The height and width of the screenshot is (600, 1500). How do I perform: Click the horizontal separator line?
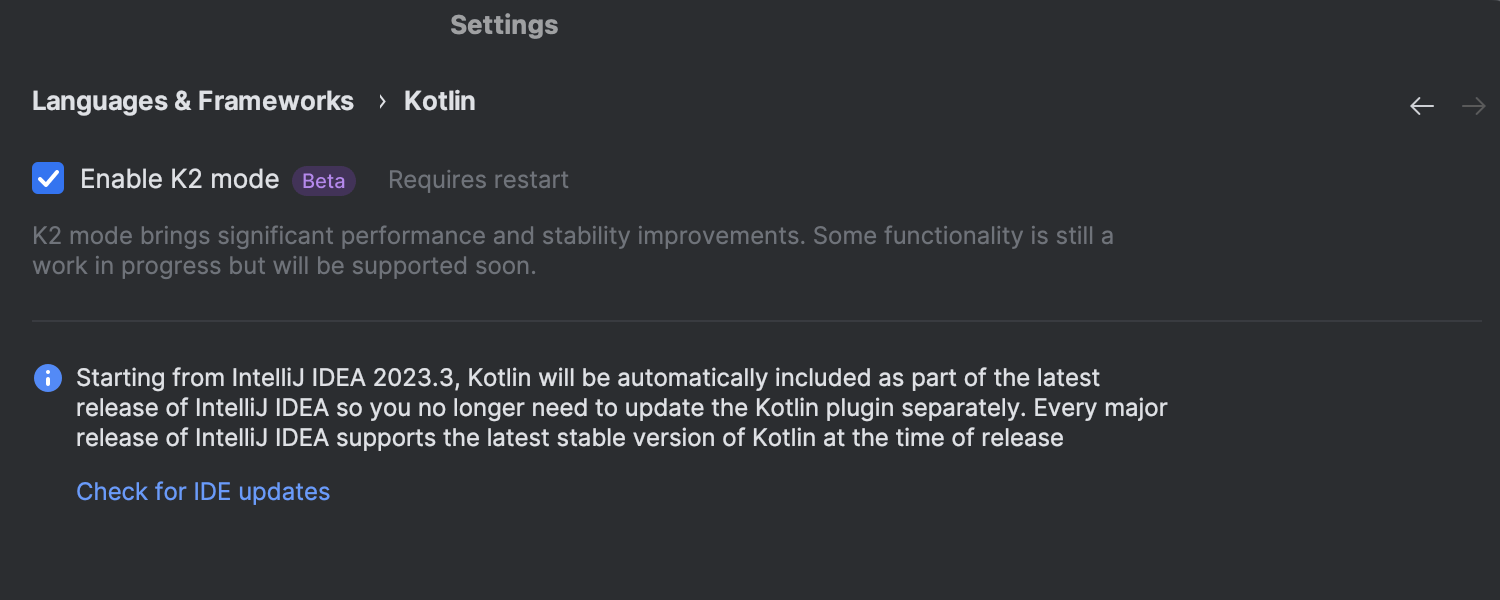click(x=756, y=321)
